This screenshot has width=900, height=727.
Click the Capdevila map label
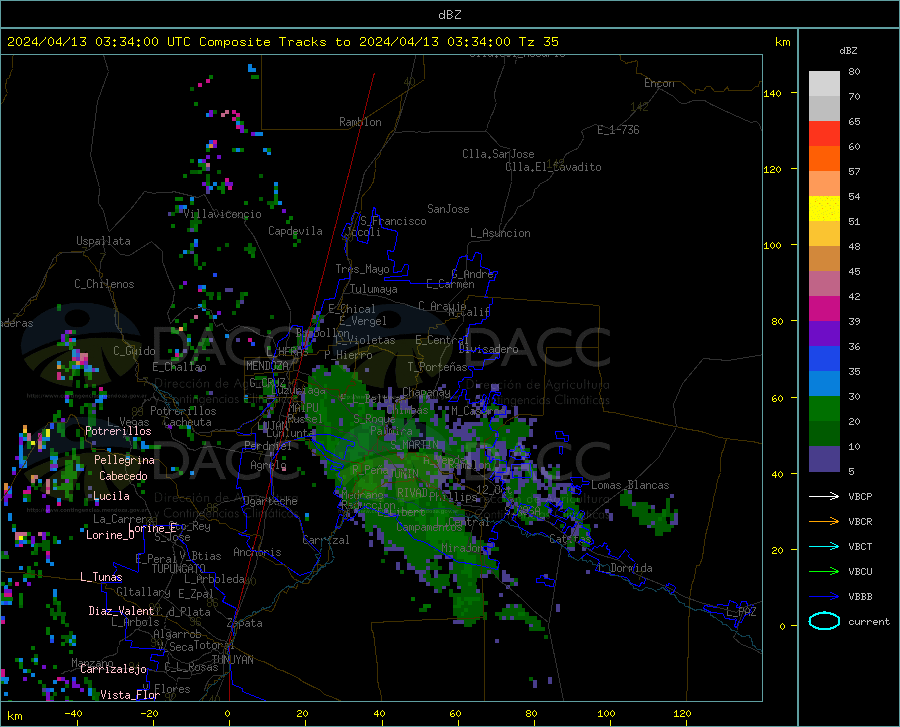(295, 231)
